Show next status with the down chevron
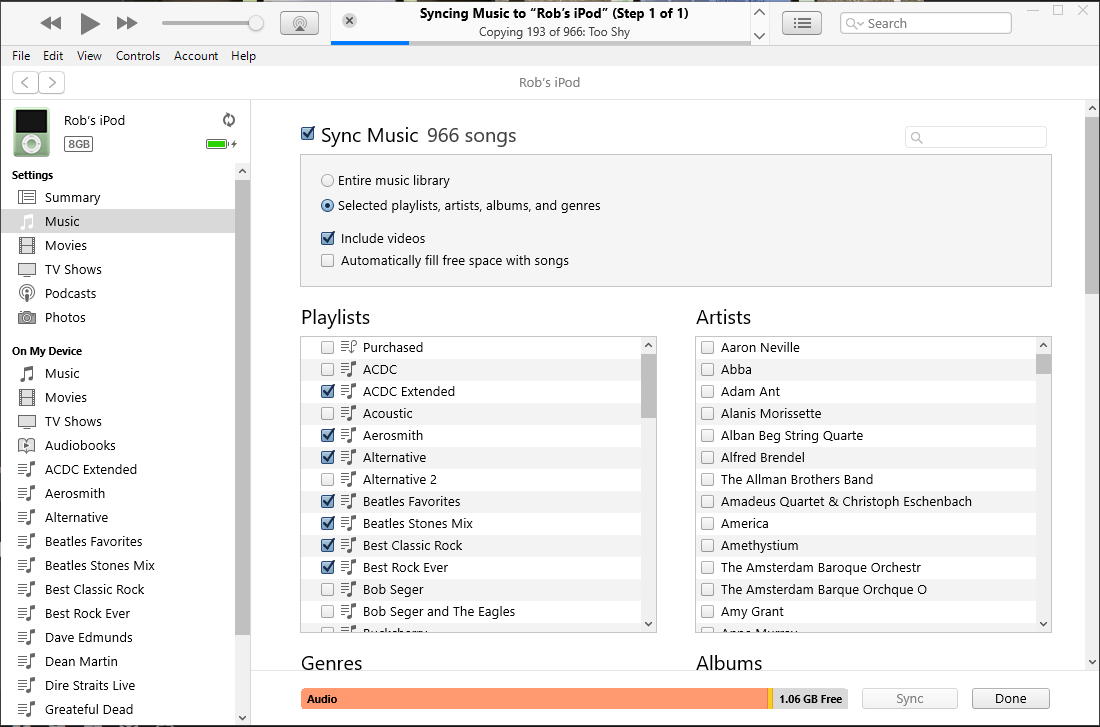Image resolution: width=1100 pixels, height=727 pixels. tap(759, 35)
